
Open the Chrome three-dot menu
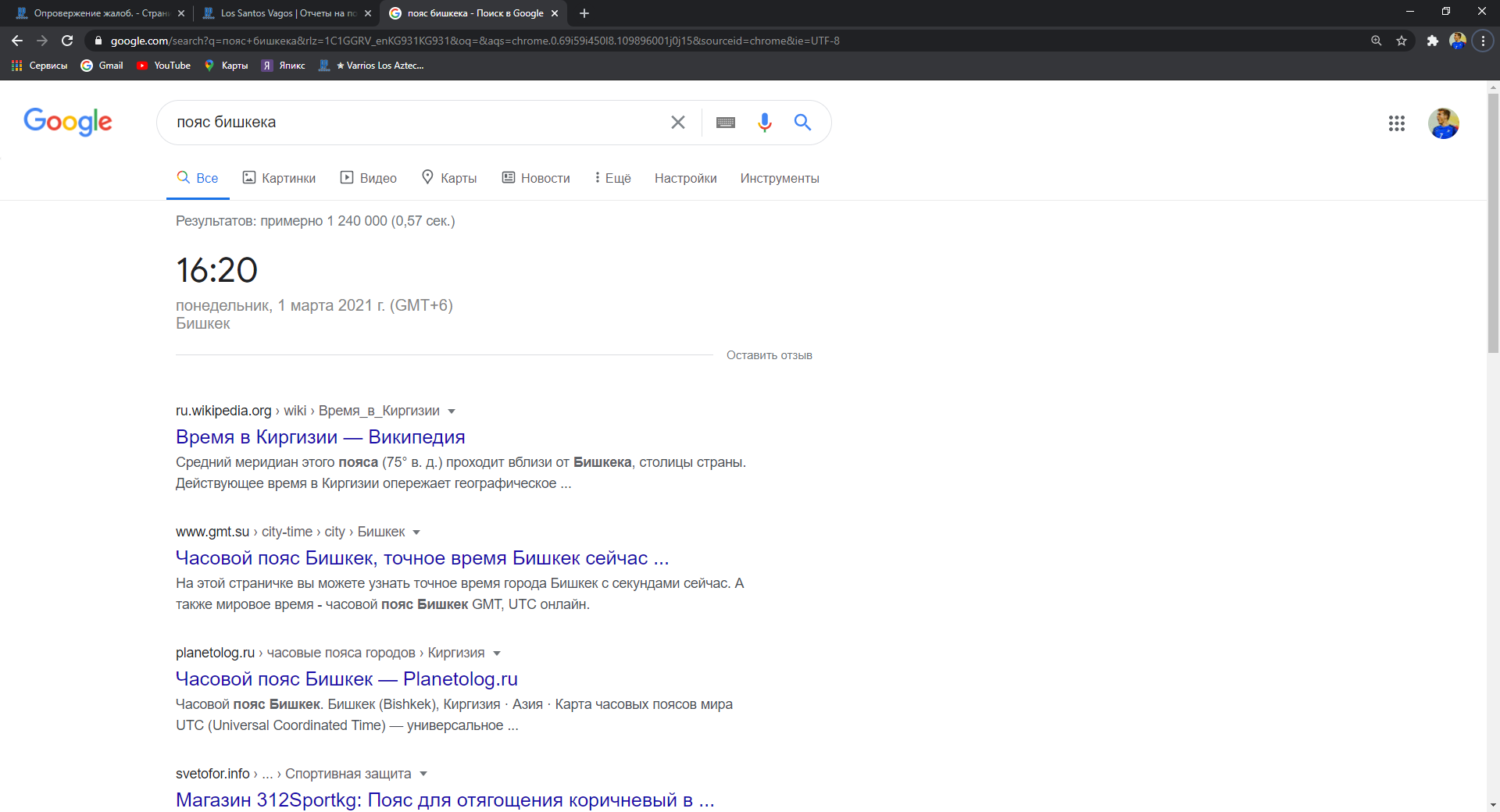tap(1483, 41)
